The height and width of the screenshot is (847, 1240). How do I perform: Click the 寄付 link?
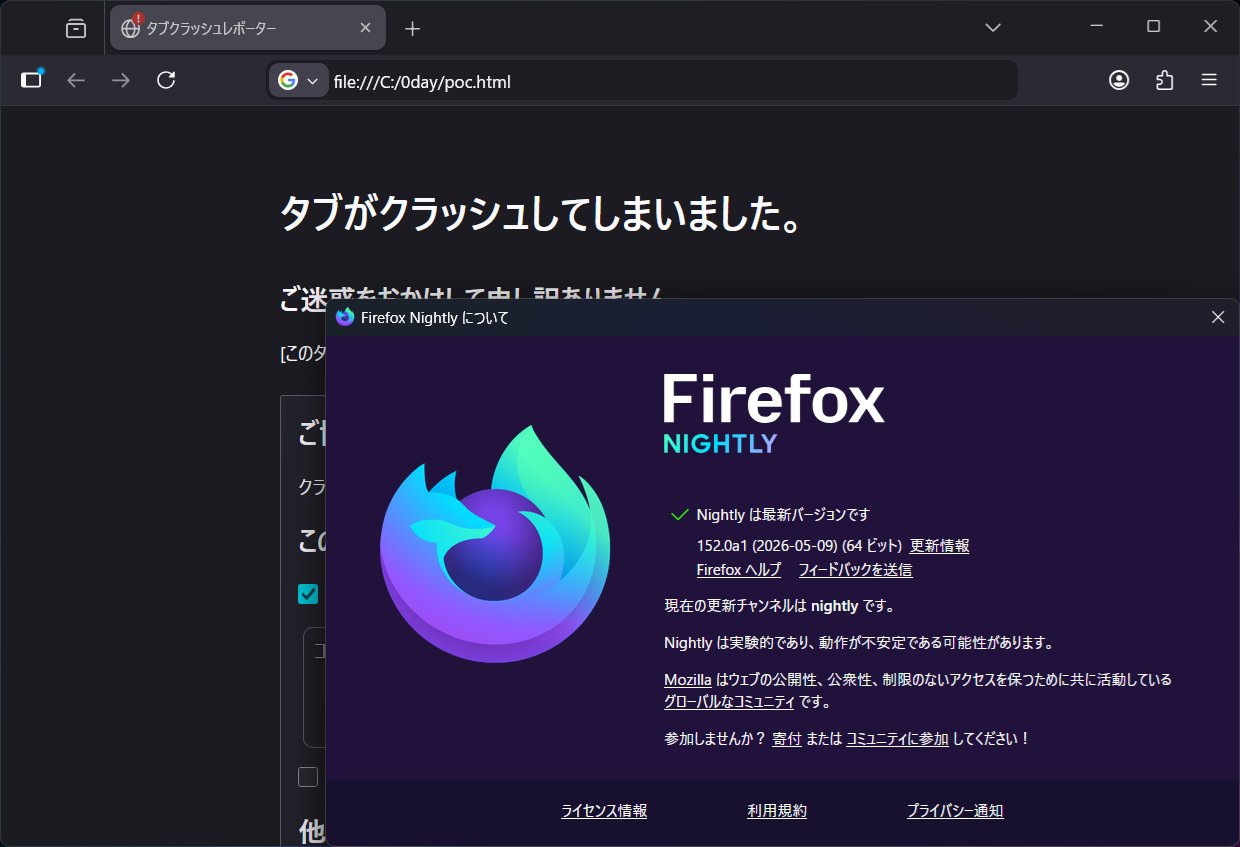click(786, 739)
